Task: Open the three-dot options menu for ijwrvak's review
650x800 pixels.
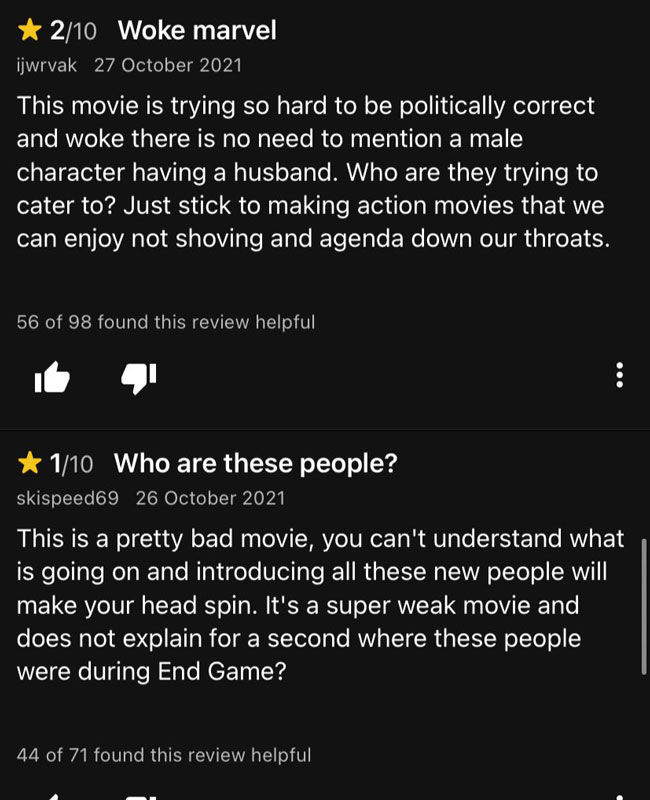Action: (619, 375)
